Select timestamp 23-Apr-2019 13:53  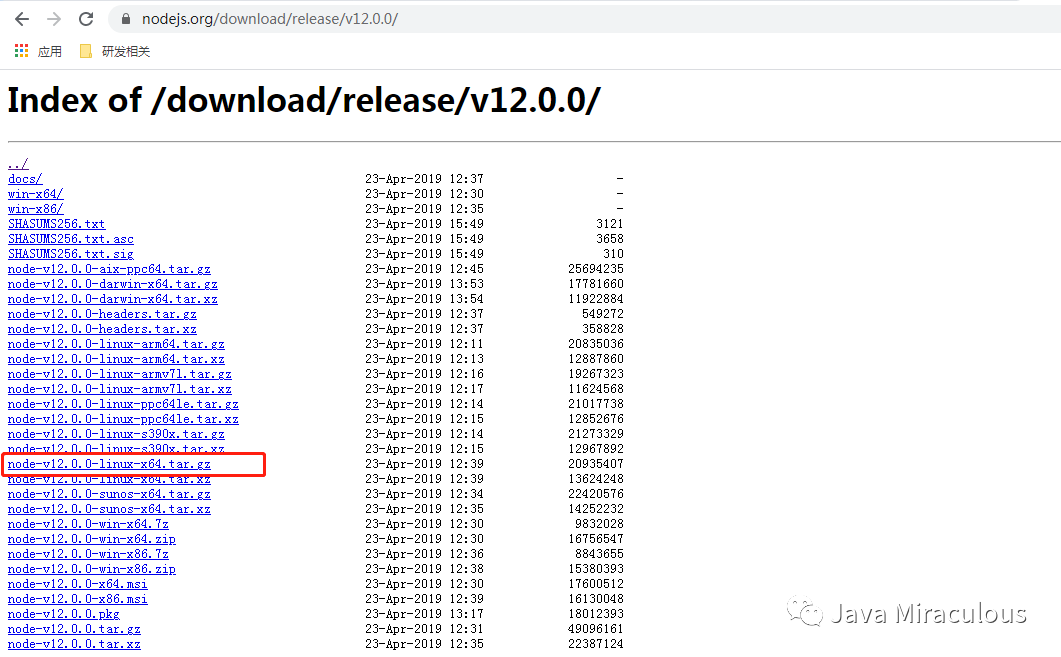(424, 284)
